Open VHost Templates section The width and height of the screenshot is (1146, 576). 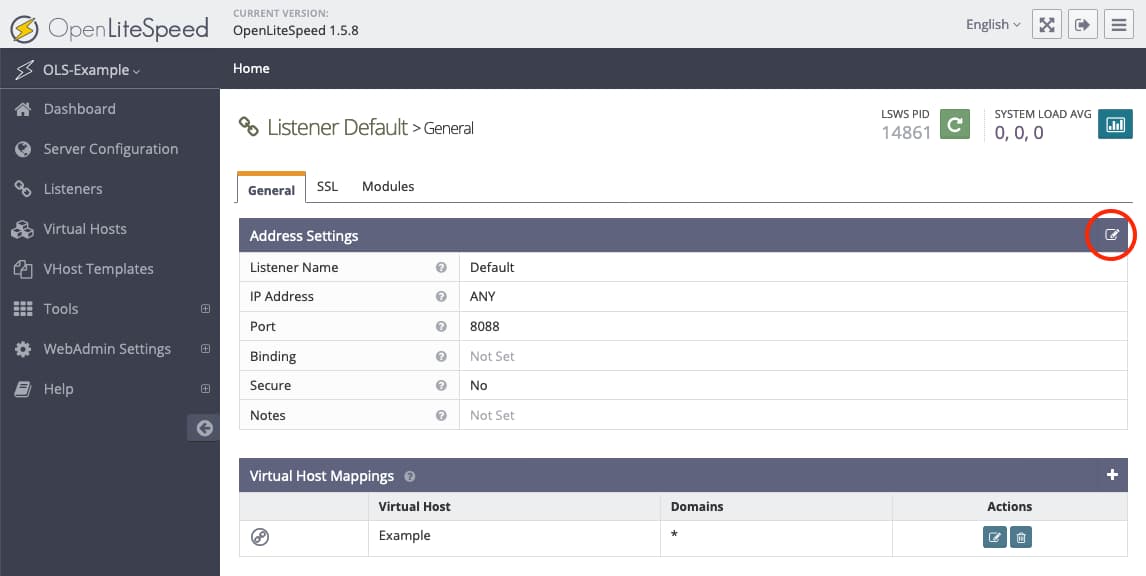click(x=98, y=269)
